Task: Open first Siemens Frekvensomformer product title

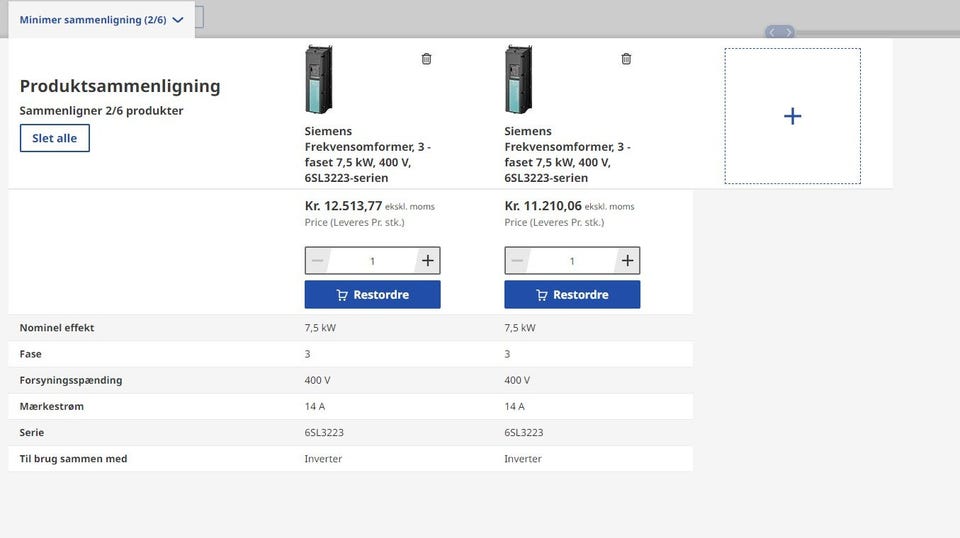Action: coord(368,154)
